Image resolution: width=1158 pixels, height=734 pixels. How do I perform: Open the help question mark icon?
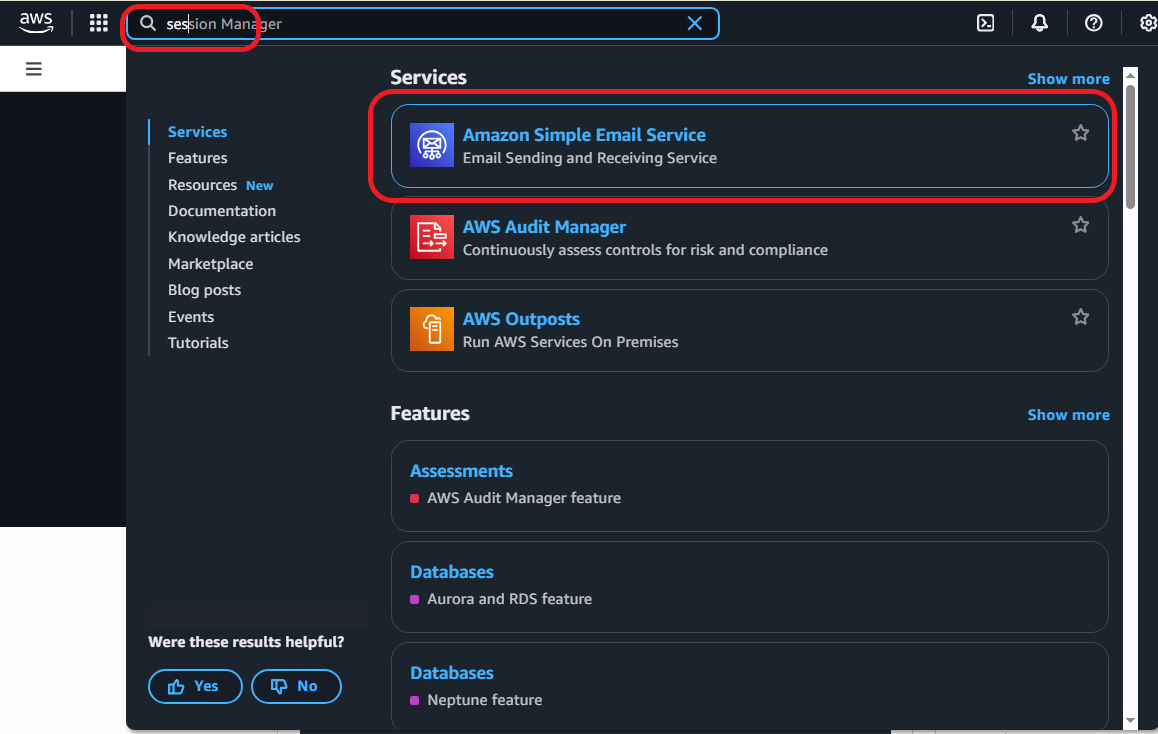coord(1093,23)
